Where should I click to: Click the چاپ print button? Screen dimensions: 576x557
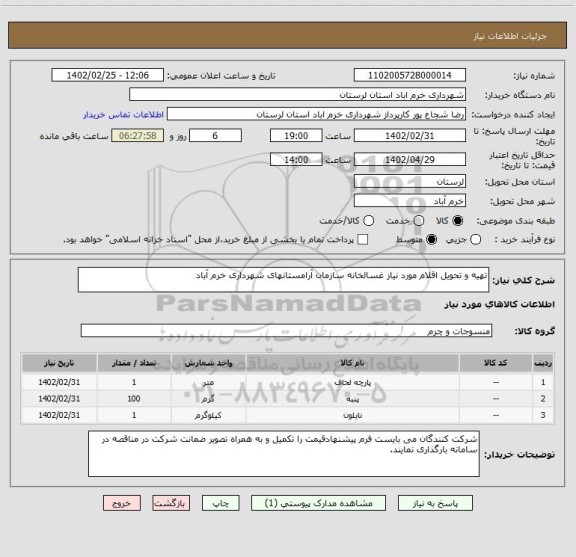coord(221,503)
